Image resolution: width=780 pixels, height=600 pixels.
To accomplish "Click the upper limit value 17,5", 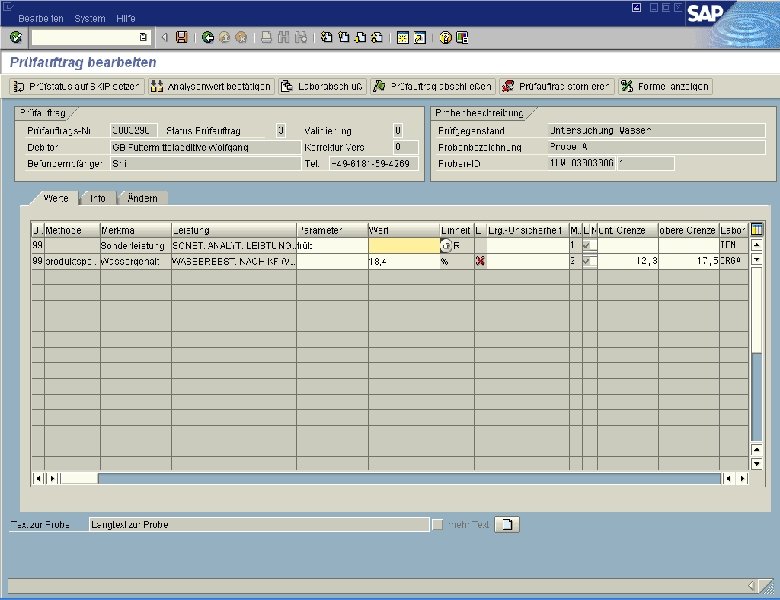I will [x=707, y=261].
